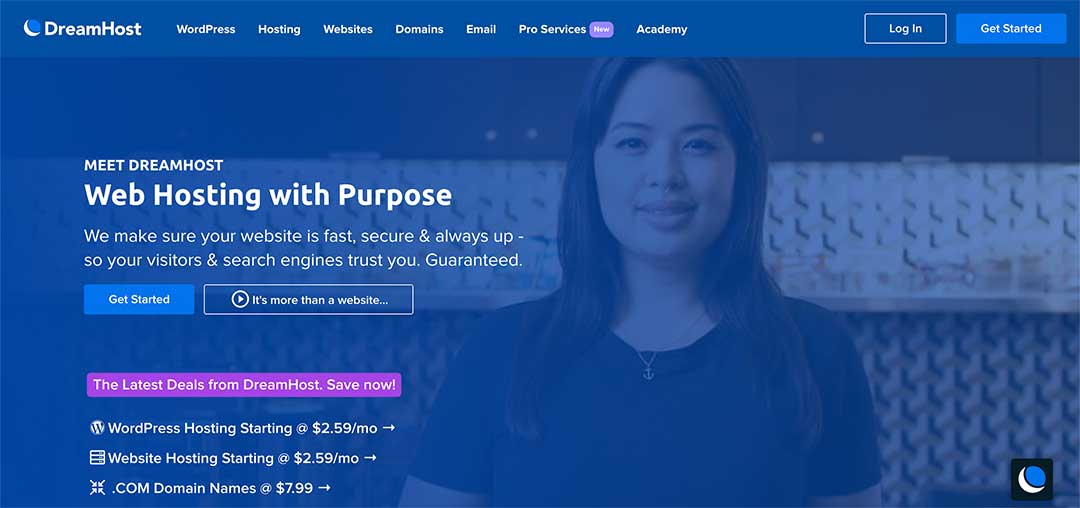Screen dimensions: 1080x508
Task: Click the Get Started button in the header
Action: pos(1010,28)
